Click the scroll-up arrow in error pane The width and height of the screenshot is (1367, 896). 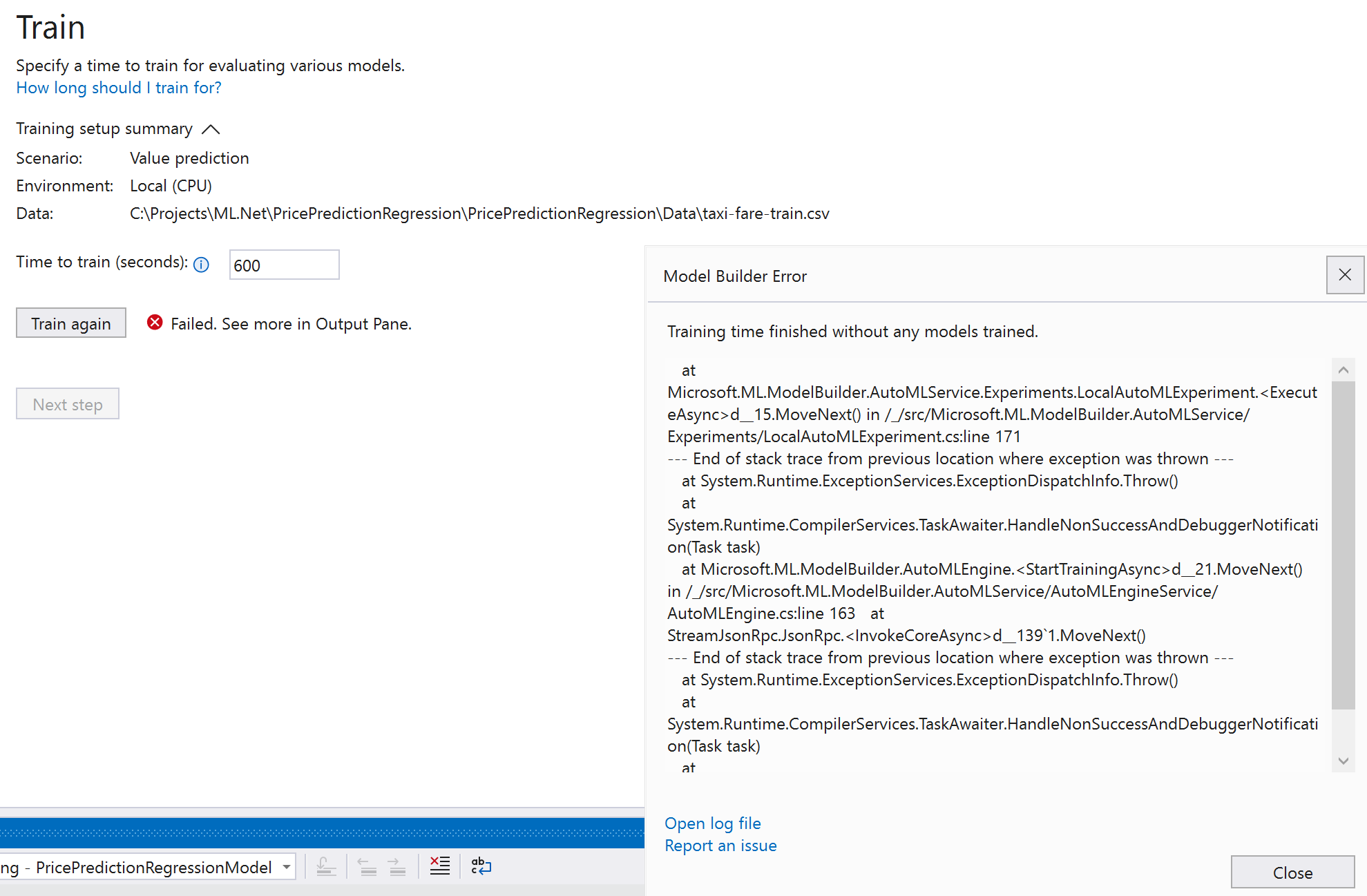[x=1344, y=369]
